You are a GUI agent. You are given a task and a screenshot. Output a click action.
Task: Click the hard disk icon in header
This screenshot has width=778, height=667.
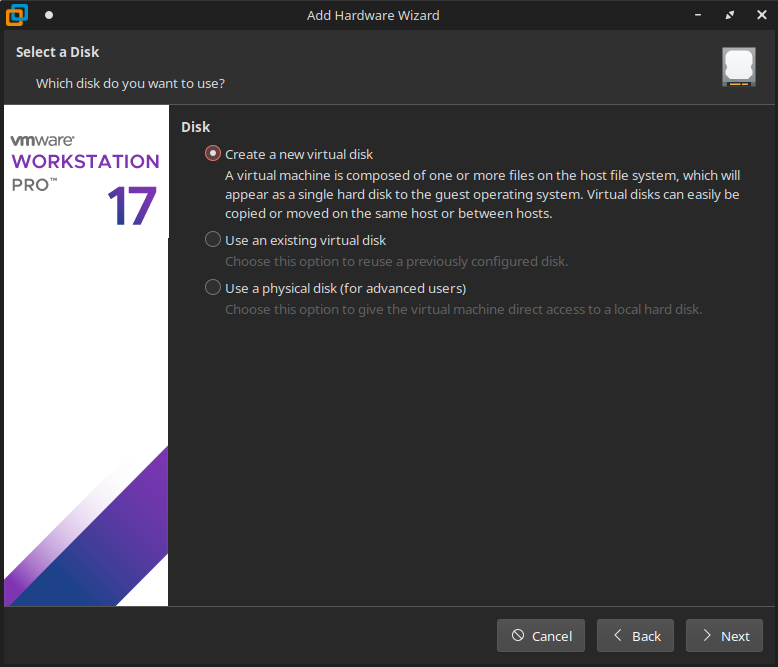738,67
